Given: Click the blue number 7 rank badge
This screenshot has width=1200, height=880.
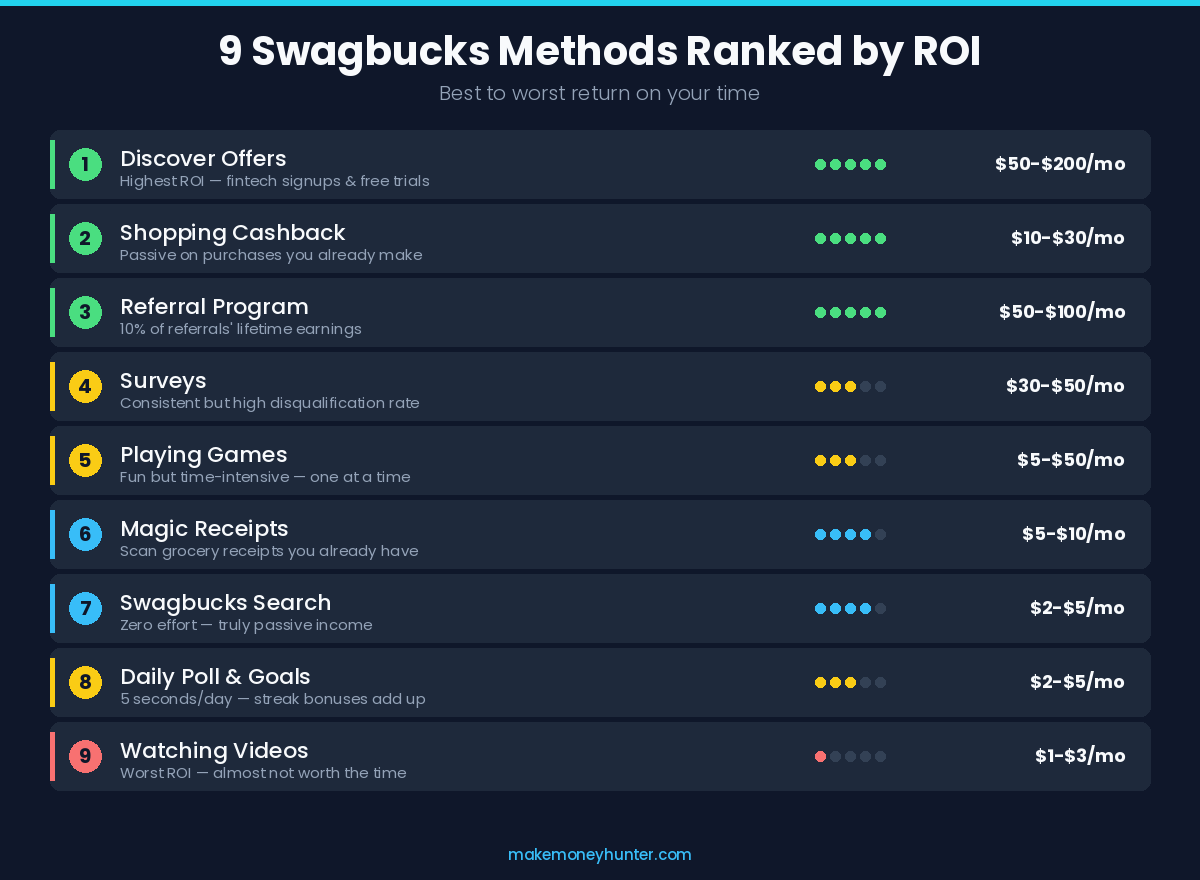Looking at the screenshot, I should (85, 608).
